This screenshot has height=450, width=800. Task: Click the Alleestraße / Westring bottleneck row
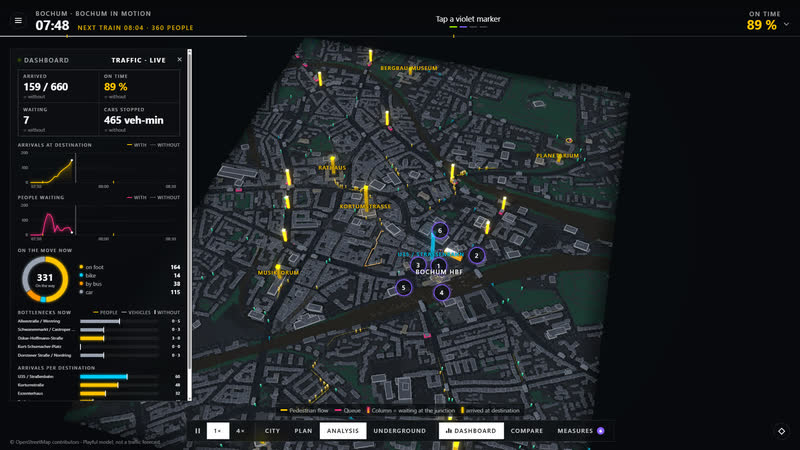98,321
